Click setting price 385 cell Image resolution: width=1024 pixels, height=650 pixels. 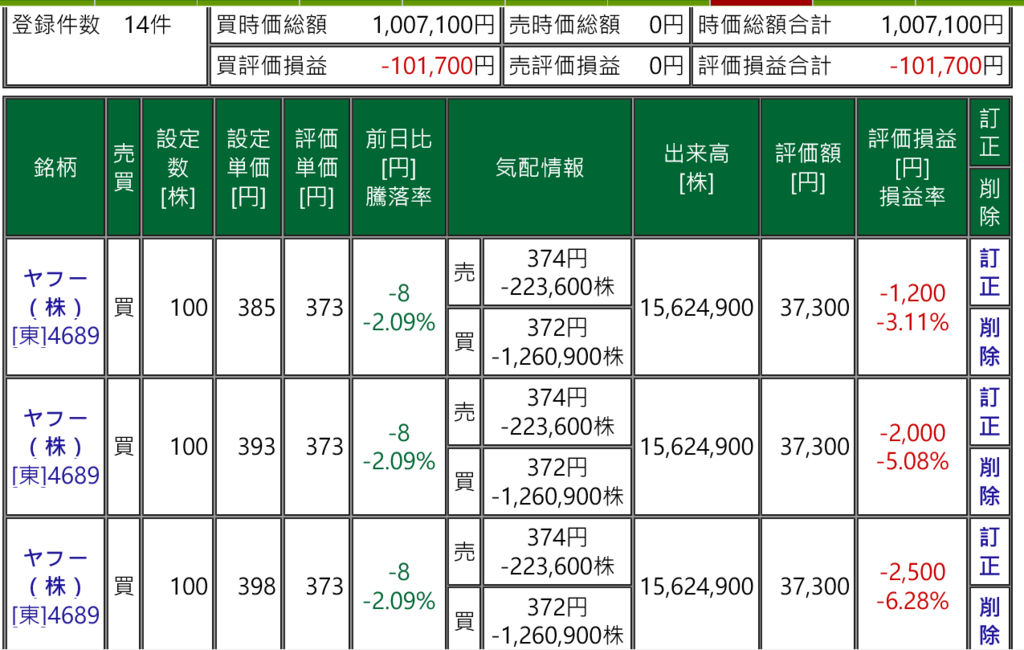[x=249, y=307]
